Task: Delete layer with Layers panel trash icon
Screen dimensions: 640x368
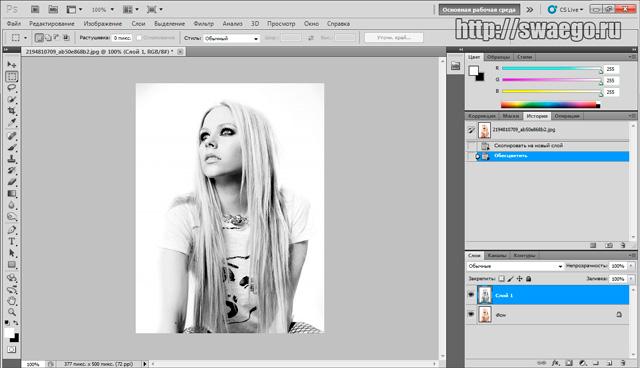Action: [x=623, y=363]
